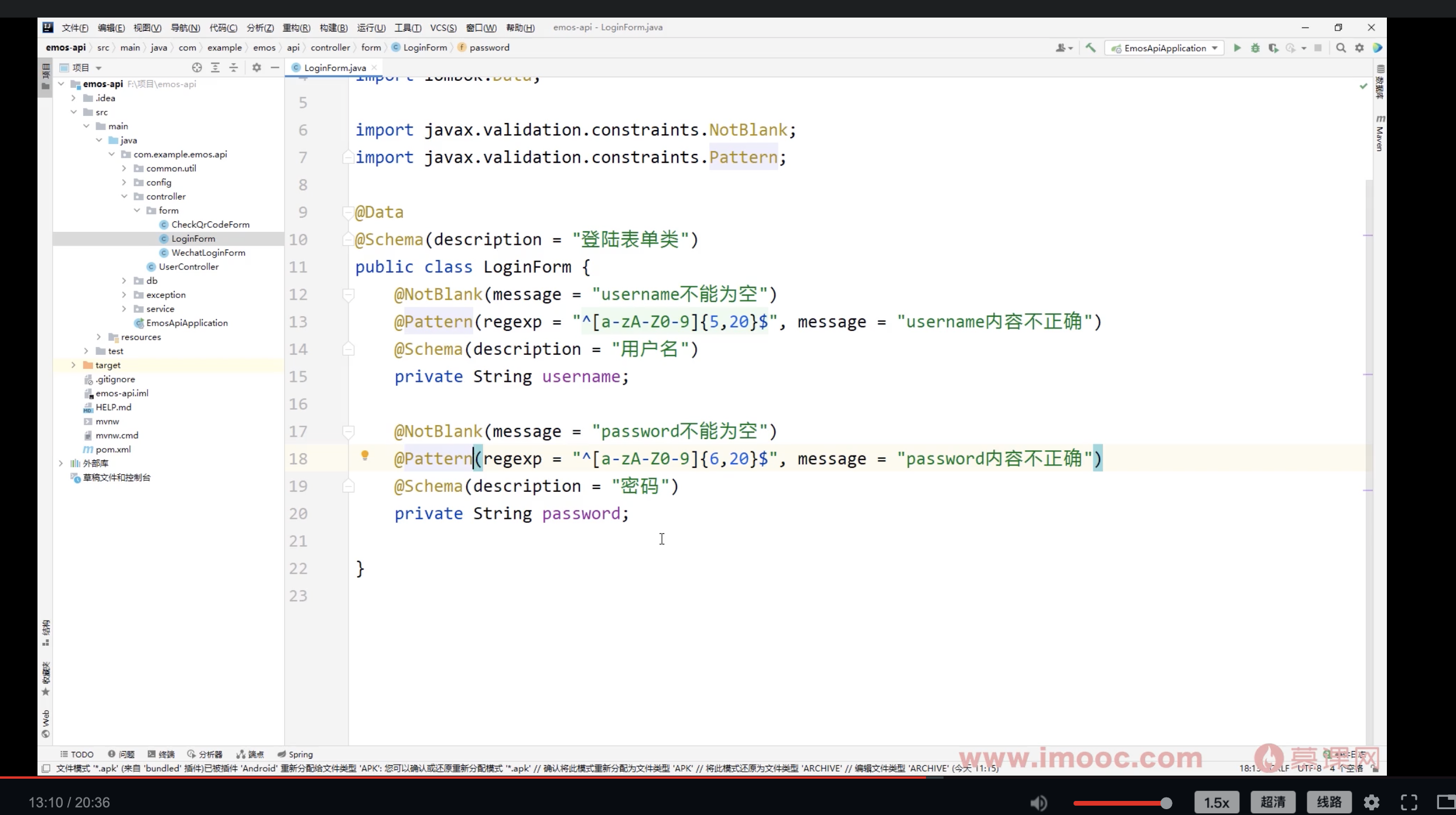The width and height of the screenshot is (1456, 815).
Task: Open project panel gear options
Action: [x=257, y=67]
